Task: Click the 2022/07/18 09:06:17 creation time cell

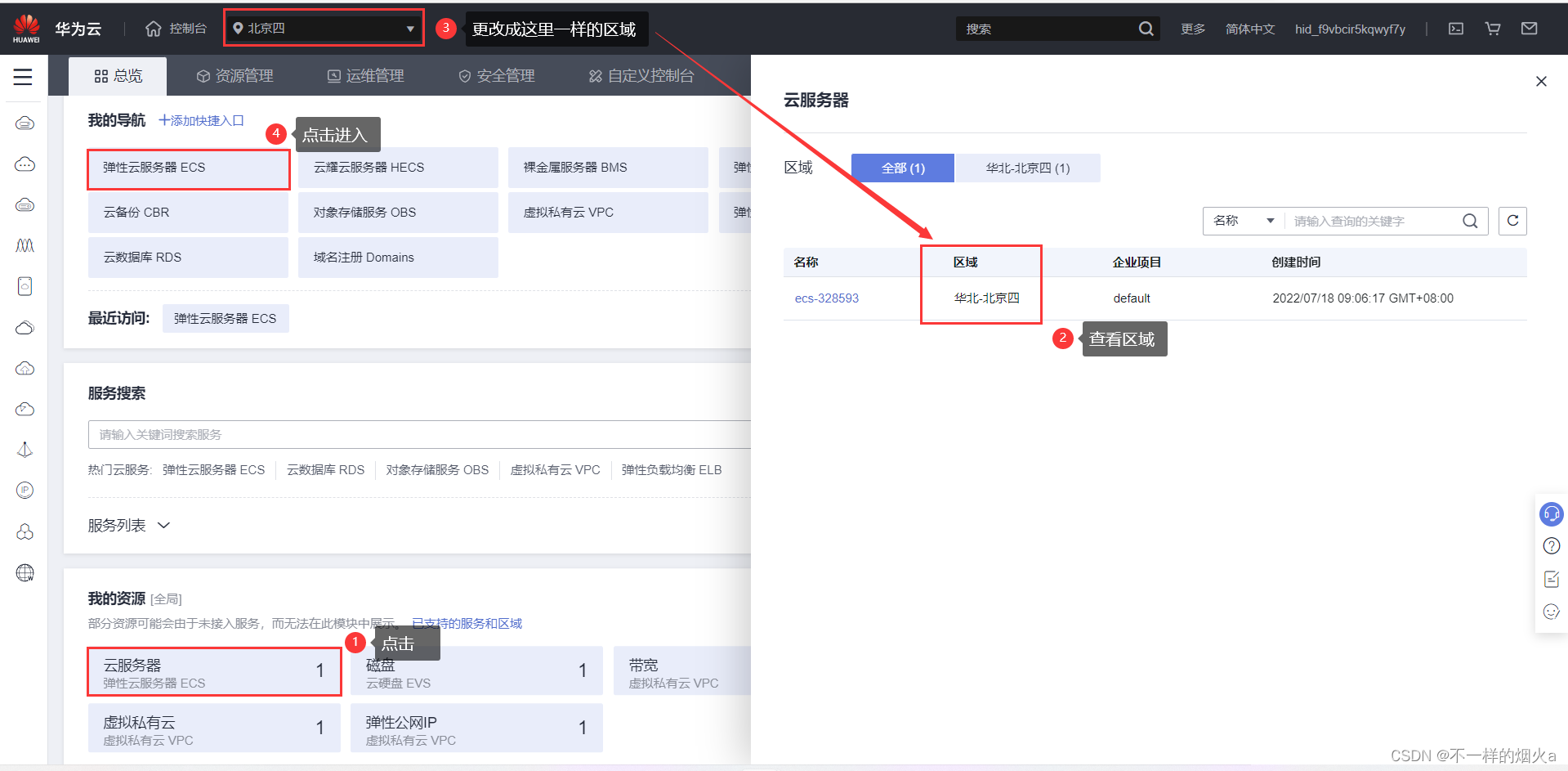Action: point(1363,298)
